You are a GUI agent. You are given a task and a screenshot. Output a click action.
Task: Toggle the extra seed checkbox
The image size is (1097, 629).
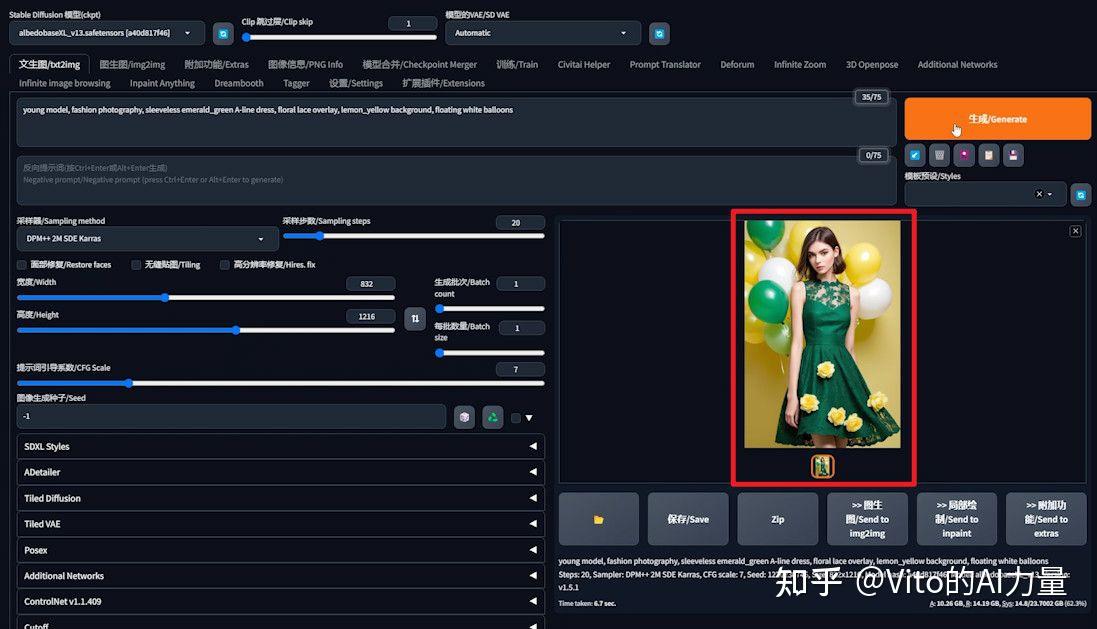click(x=516, y=418)
